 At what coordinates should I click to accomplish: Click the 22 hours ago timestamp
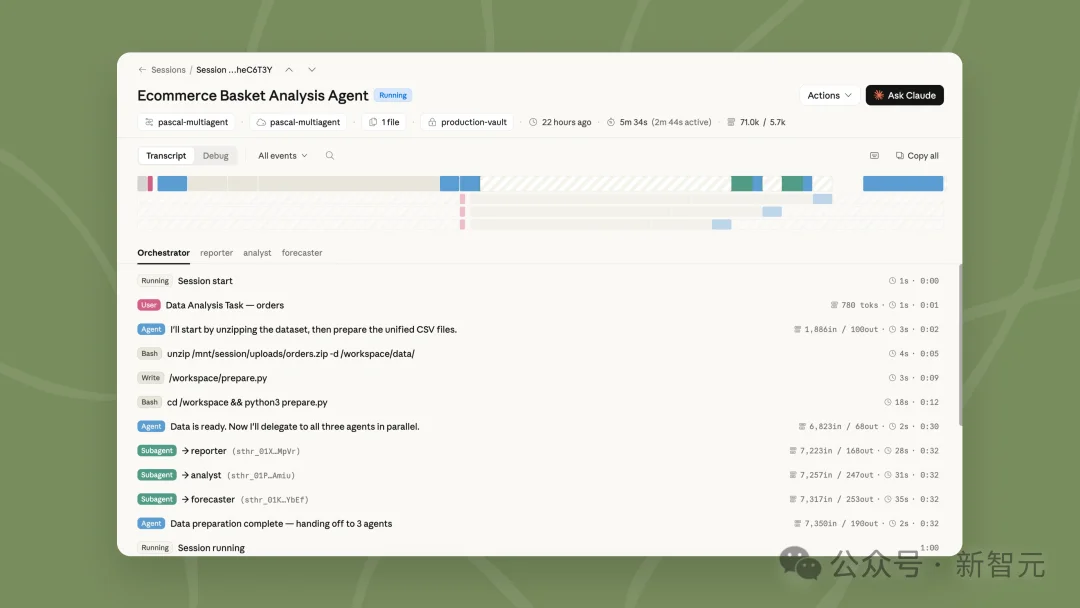(560, 122)
